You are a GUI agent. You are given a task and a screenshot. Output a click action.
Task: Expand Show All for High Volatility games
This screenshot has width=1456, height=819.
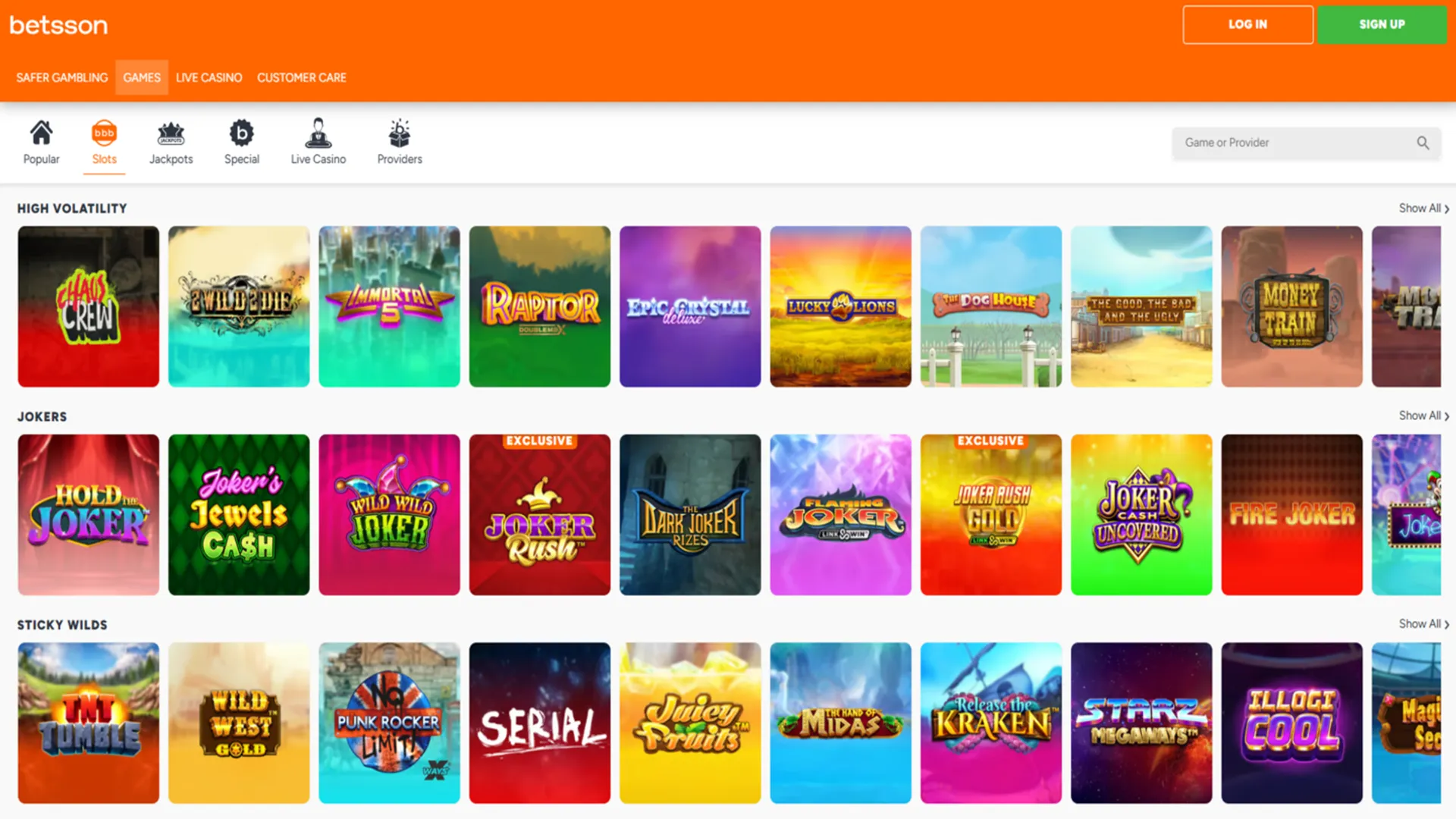point(1420,208)
